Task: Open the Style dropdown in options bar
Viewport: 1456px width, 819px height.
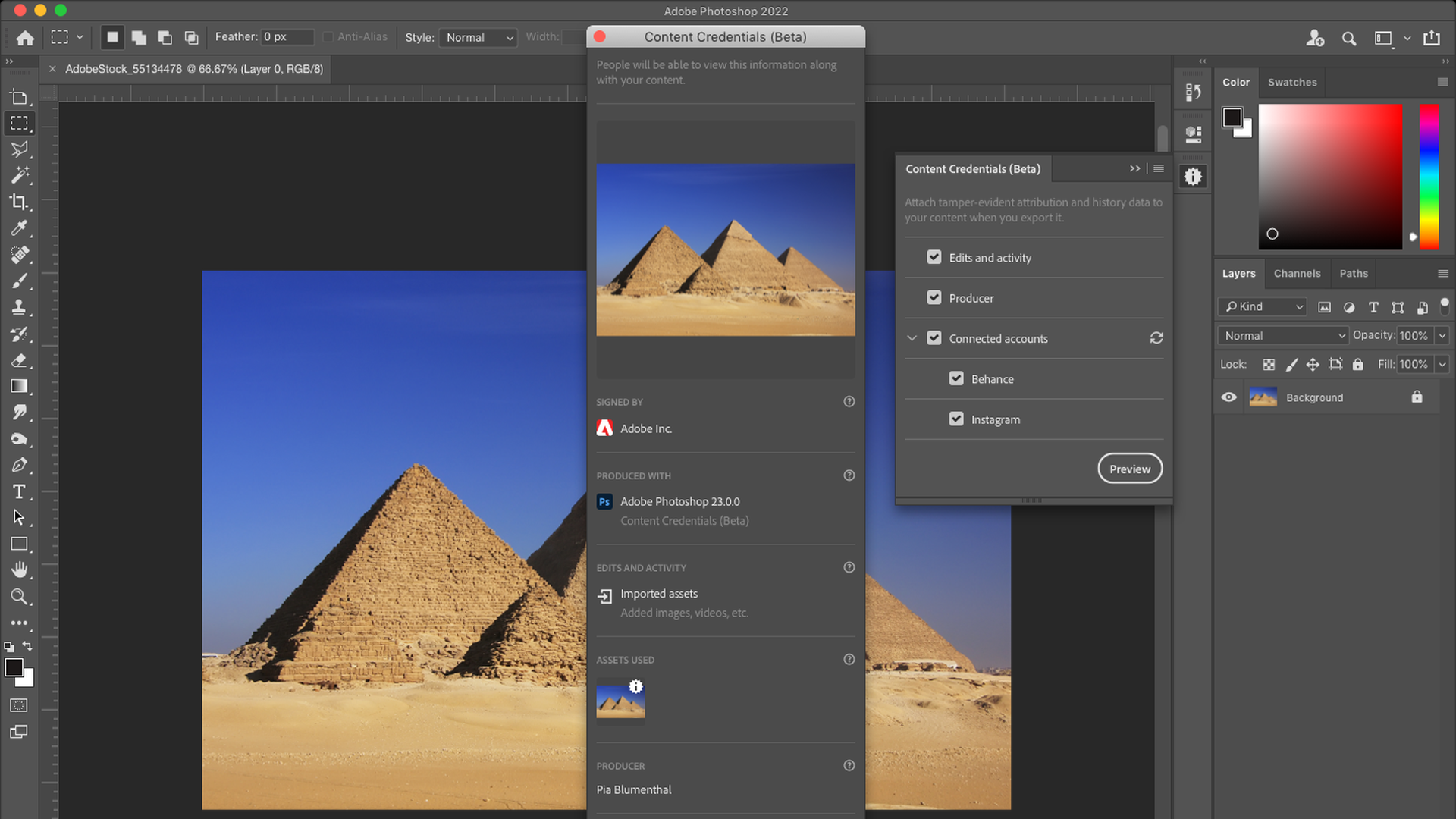Action: click(478, 37)
